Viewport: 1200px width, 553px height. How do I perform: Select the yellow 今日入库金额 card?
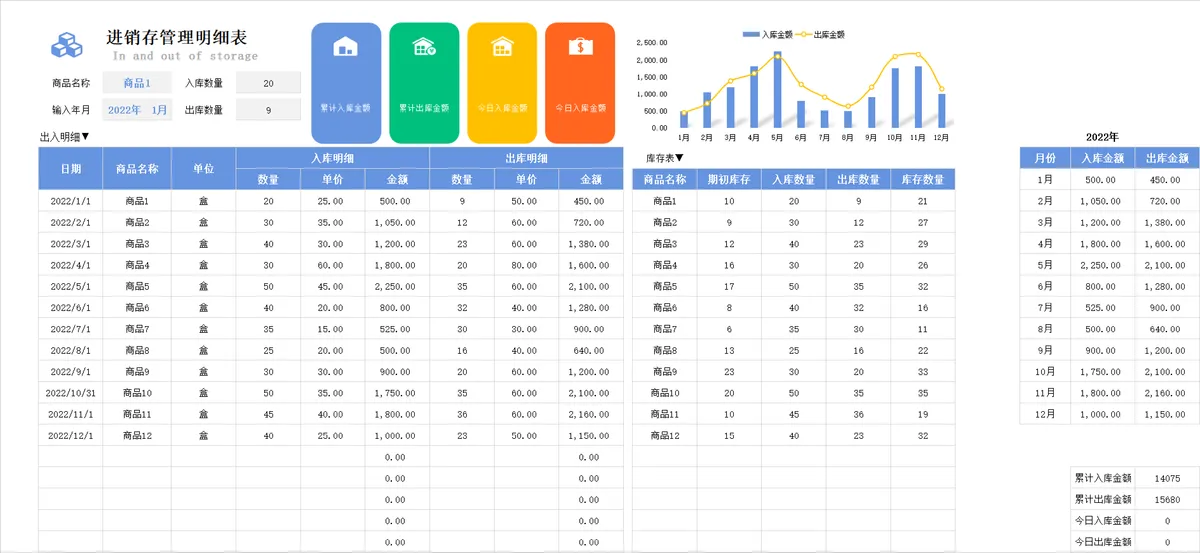502,83
